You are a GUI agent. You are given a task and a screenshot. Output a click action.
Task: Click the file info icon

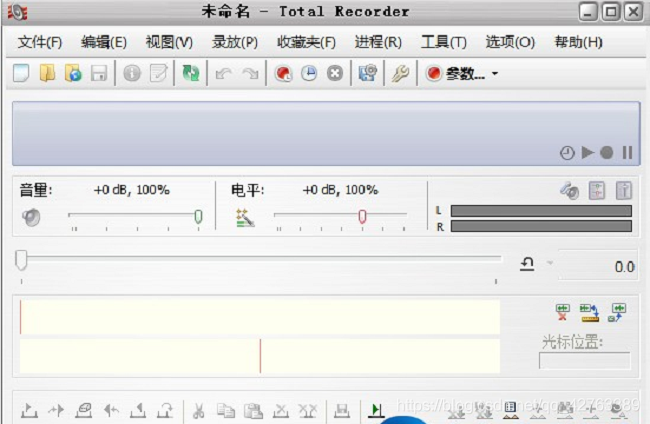click(132, 73)
